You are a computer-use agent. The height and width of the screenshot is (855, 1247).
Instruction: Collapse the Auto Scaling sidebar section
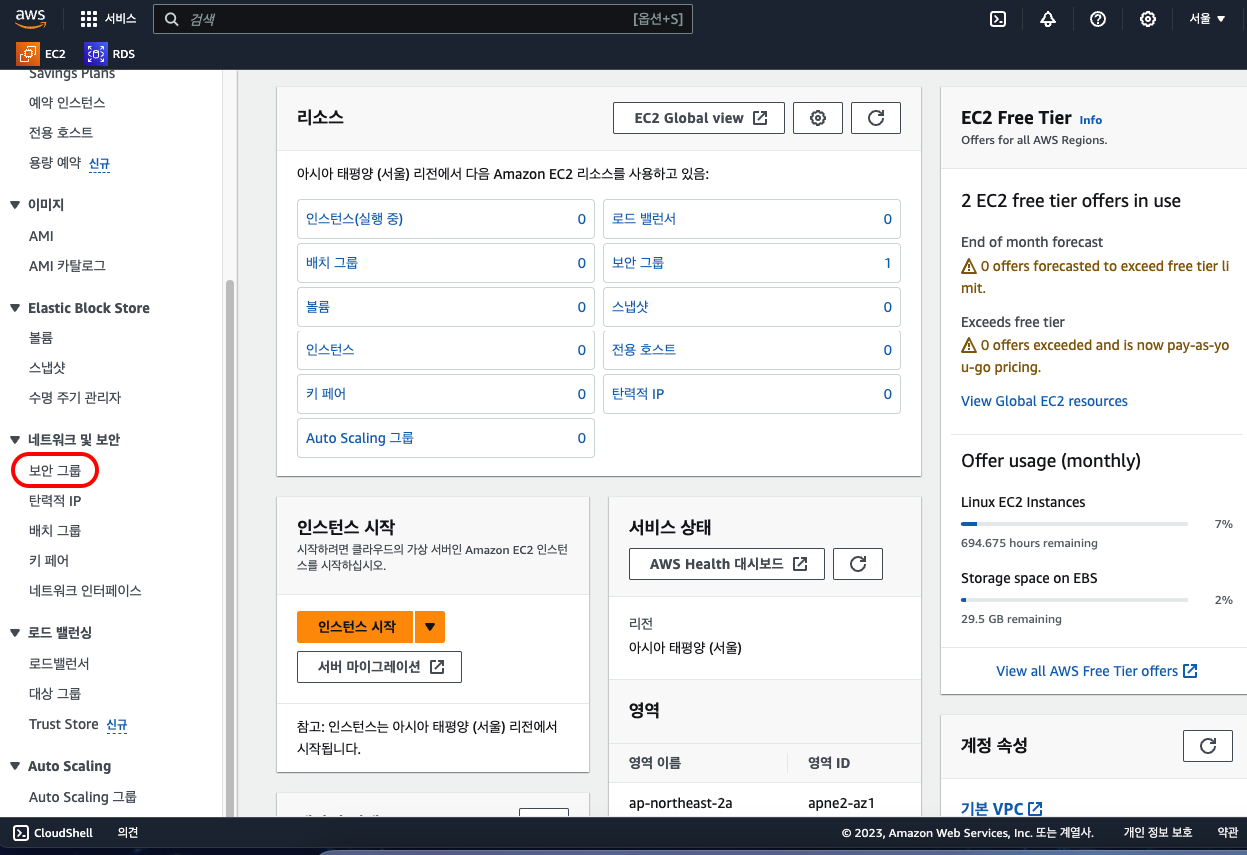coord(15,766)
